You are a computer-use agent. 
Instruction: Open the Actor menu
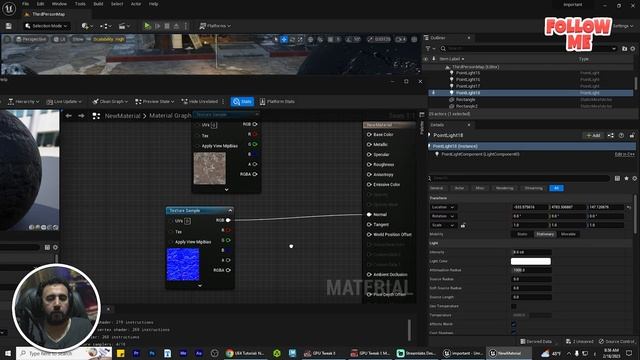click(x=136, y=4)
